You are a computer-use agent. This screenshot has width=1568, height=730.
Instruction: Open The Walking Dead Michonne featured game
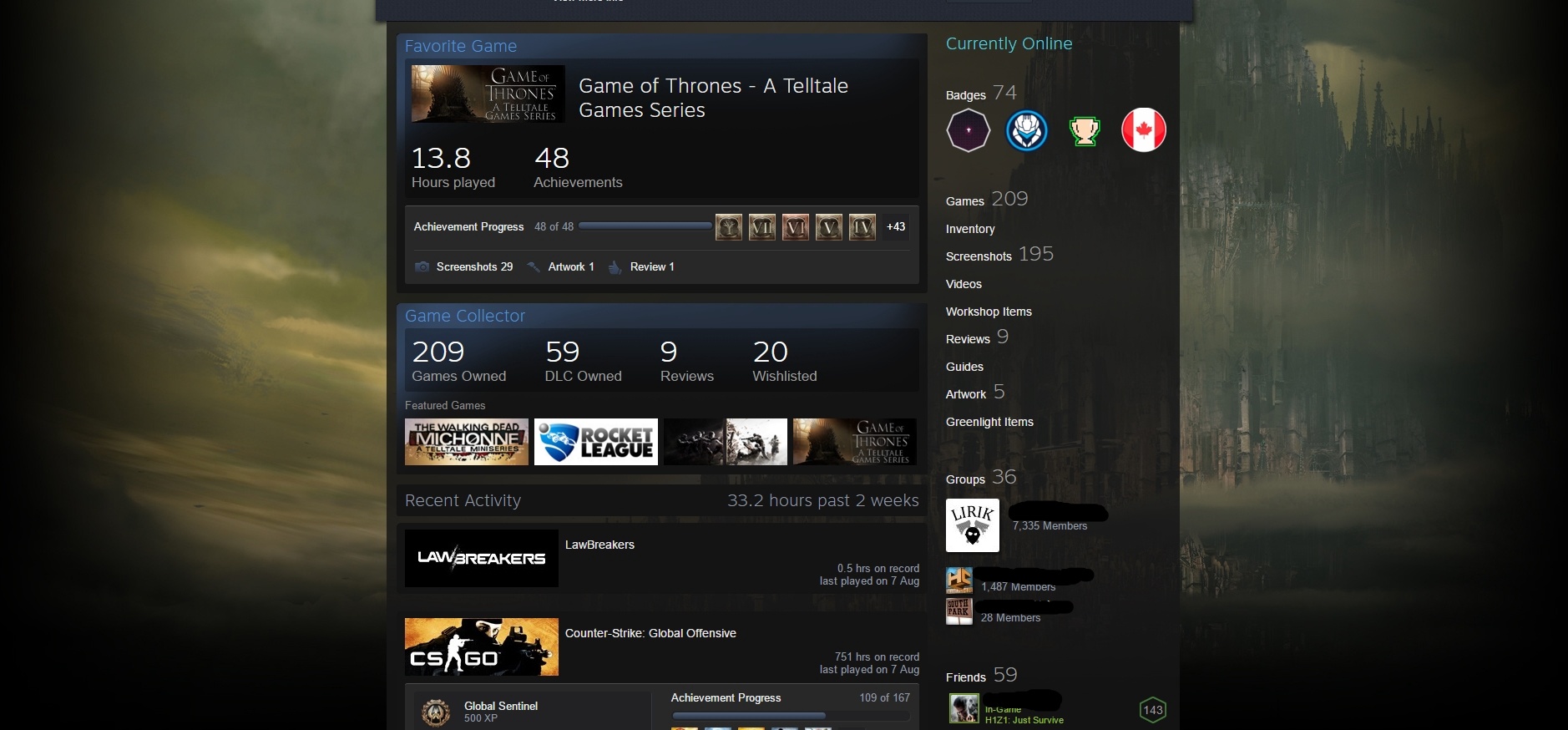coord(467,442)
